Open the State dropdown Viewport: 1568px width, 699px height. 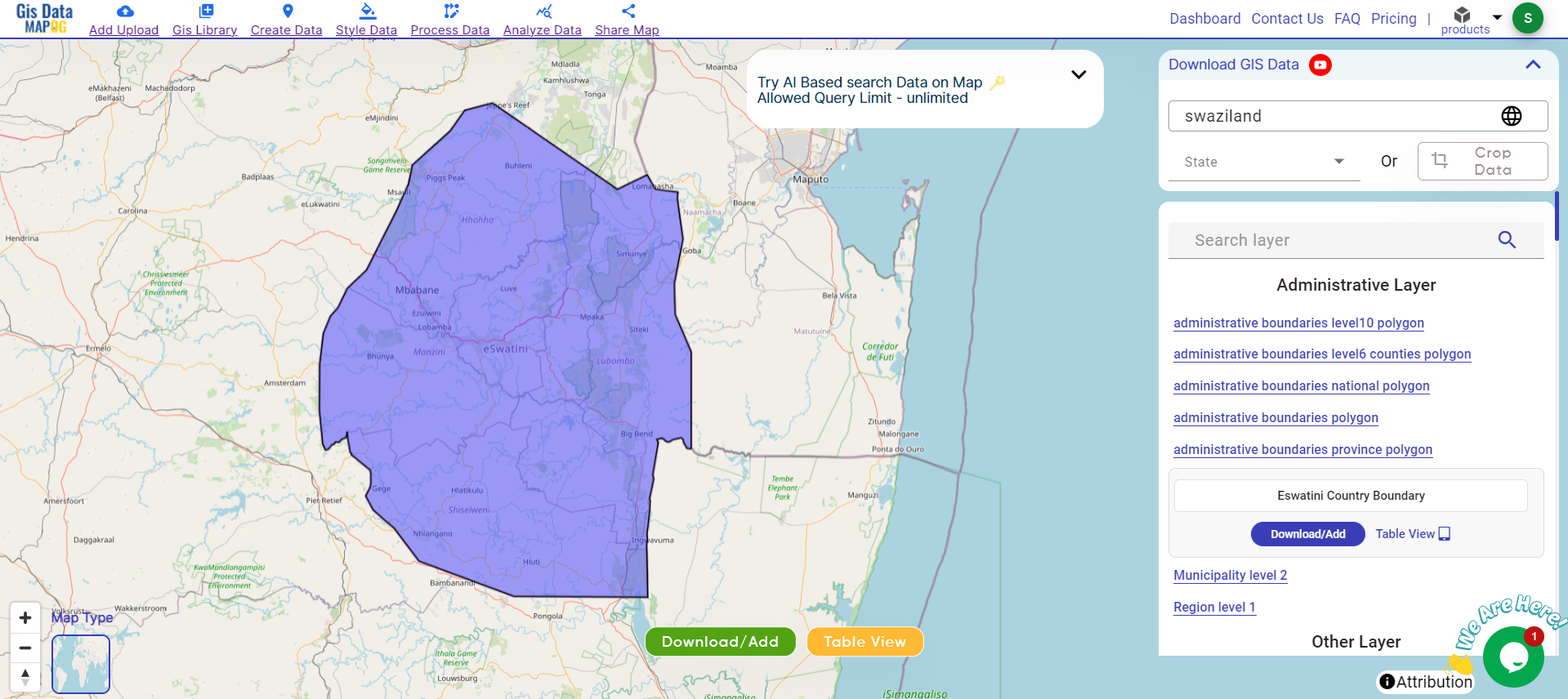1264,162
